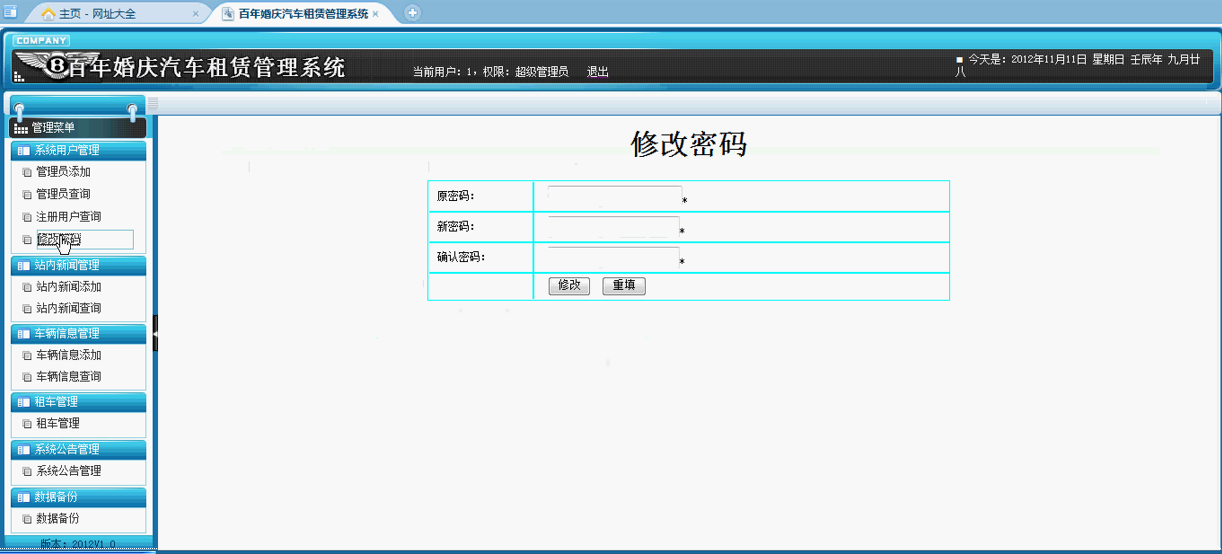Open the 注册用户查询 menu item

click(68, 216)
